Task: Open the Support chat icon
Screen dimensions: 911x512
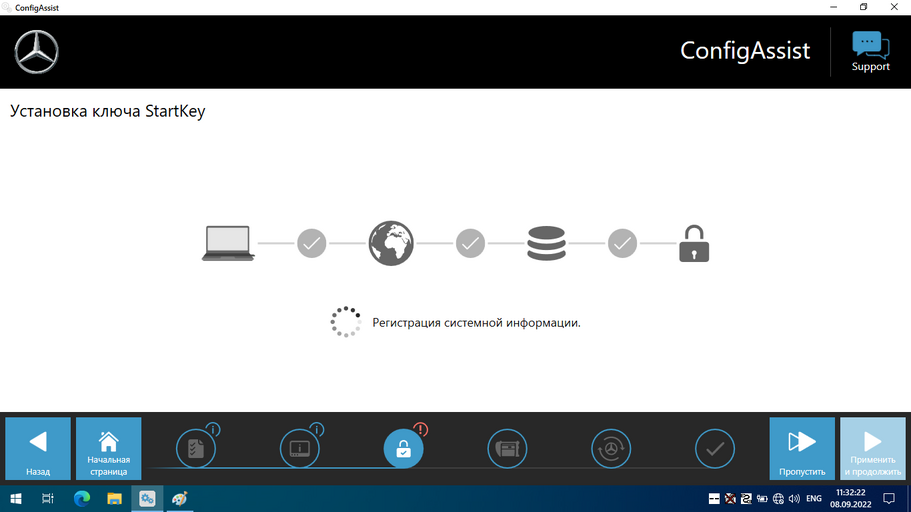Action: [x=870, y=51]
